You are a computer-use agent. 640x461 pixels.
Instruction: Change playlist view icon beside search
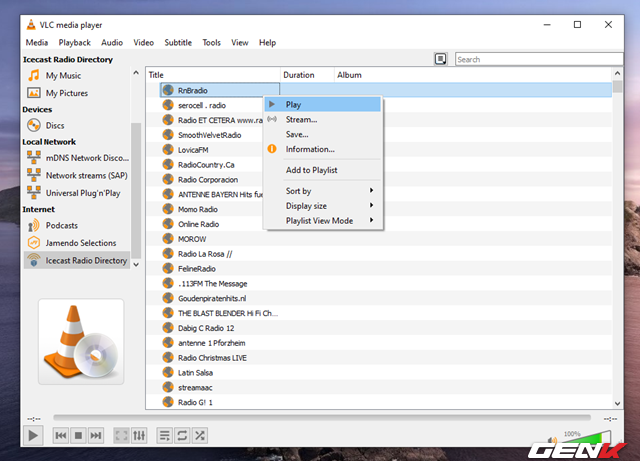click(440, 59)
